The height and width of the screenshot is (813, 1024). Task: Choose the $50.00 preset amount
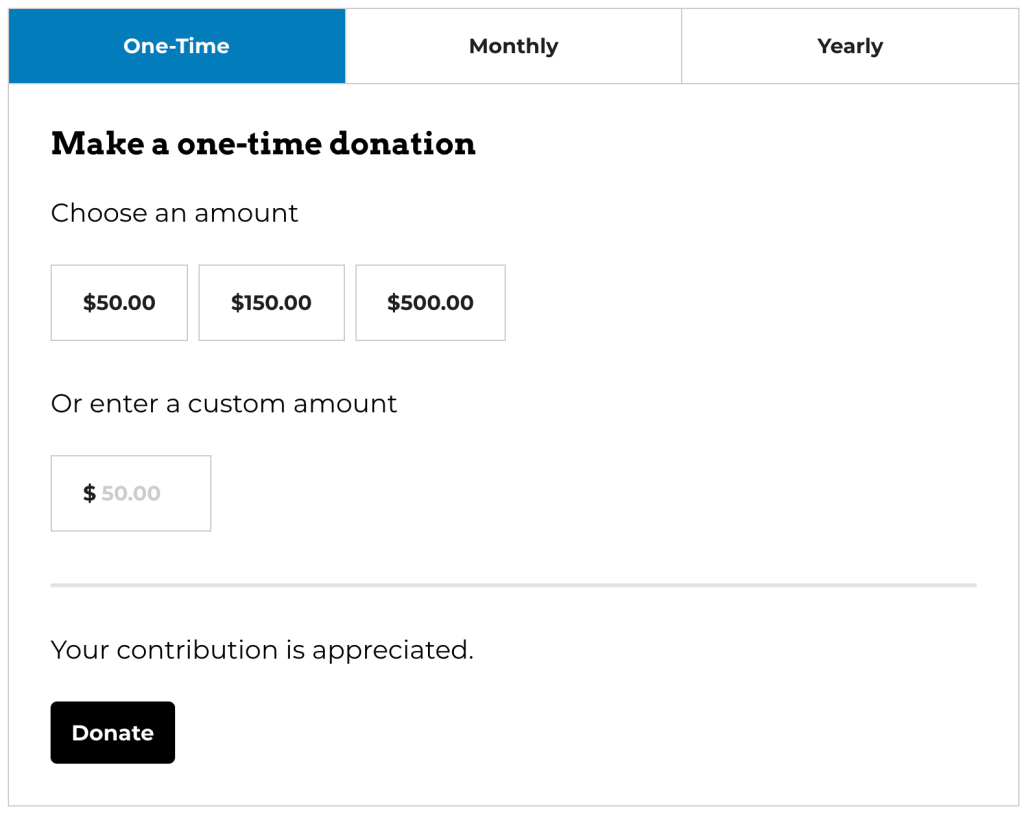click(x=119, y=303)
